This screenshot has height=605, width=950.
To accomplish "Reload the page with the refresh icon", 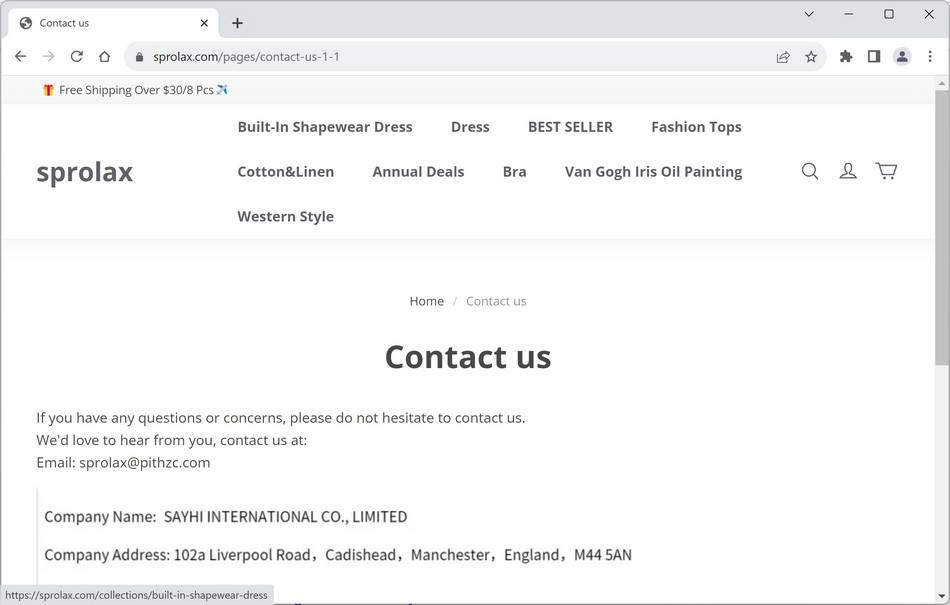I will [76, 56].
